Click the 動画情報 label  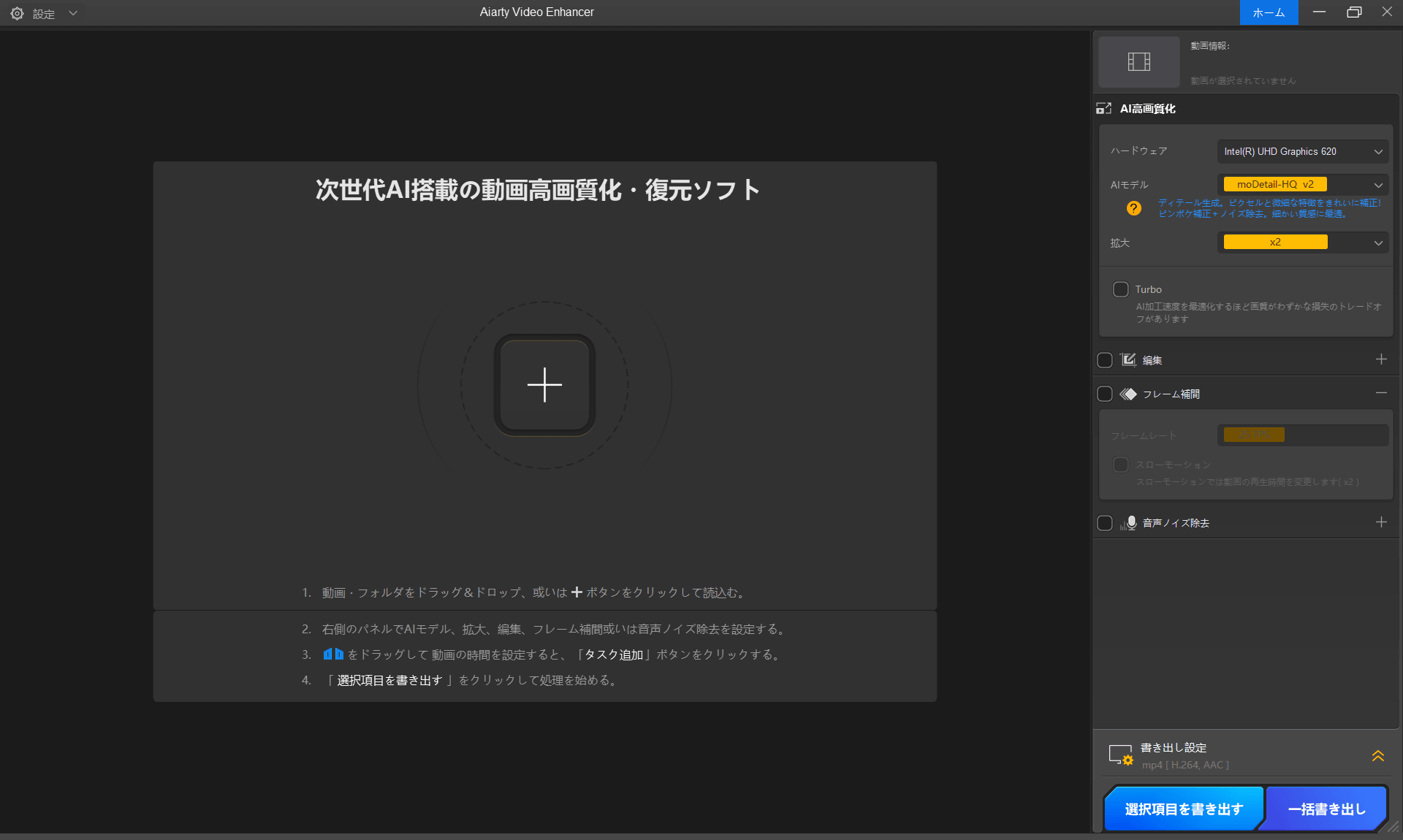(x=1210, y=46)
